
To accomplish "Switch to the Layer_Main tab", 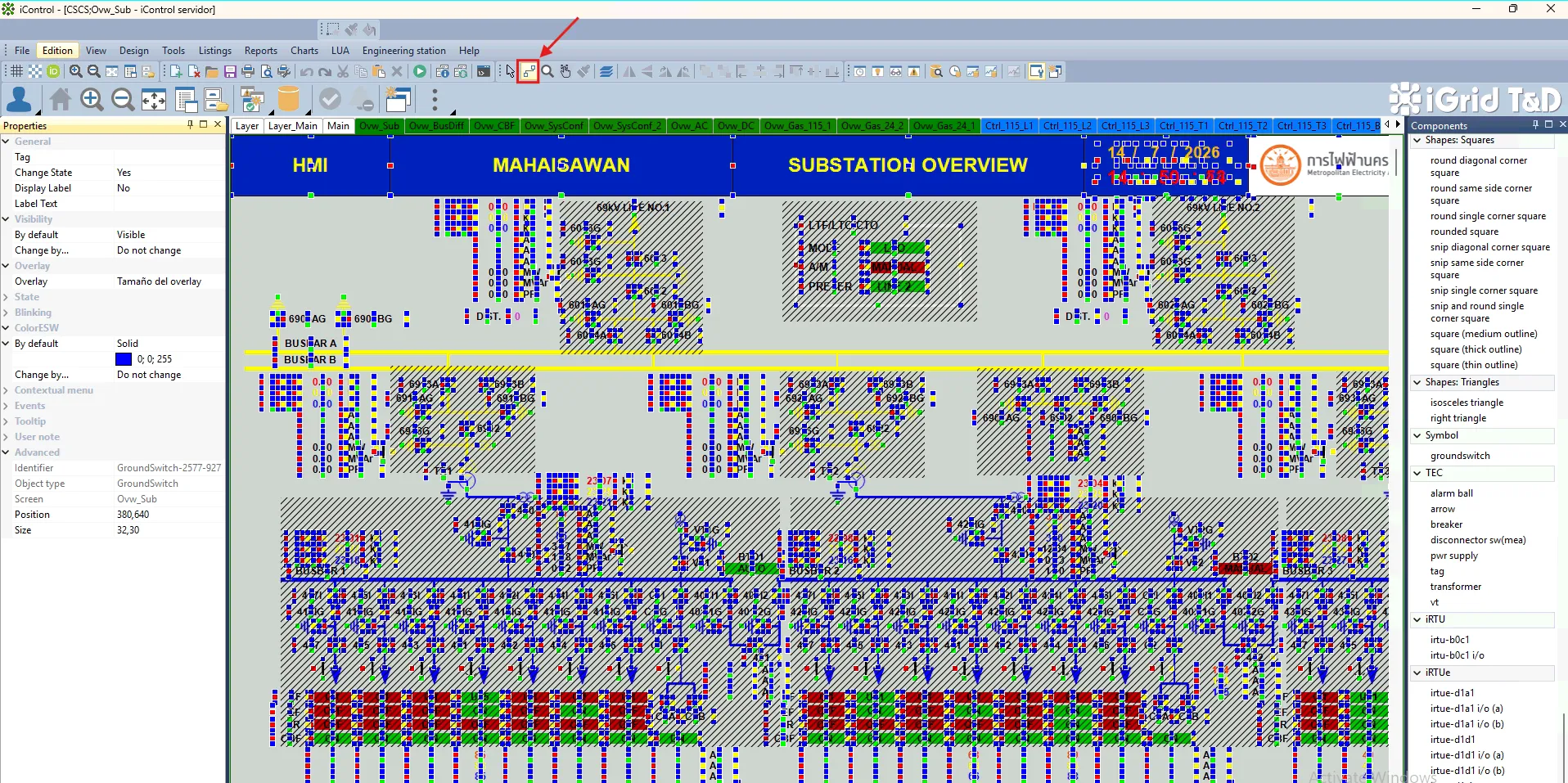I will (292, 126).
